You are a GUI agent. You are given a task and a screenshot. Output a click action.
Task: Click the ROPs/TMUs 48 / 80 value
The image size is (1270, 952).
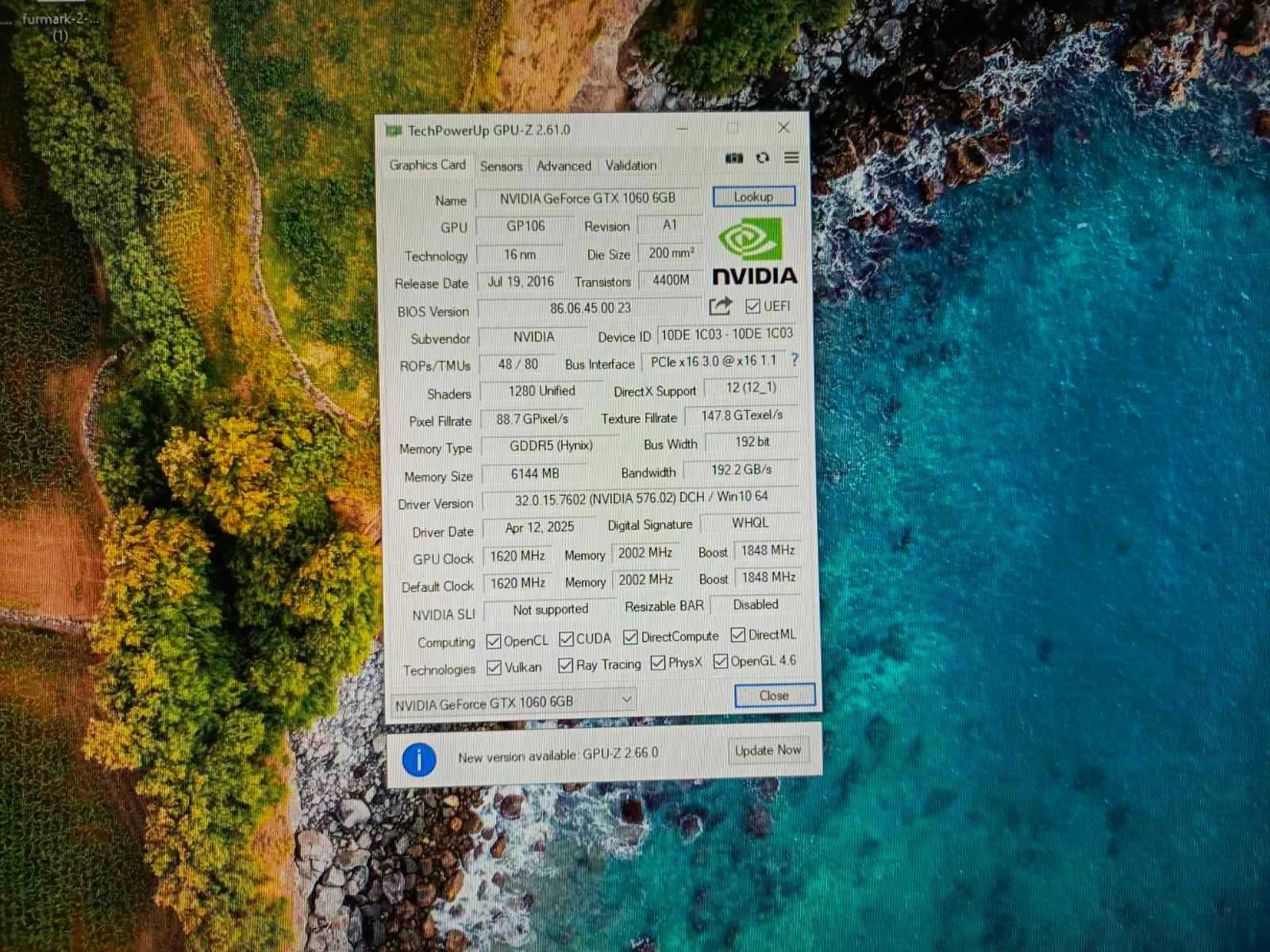point(518,364)
